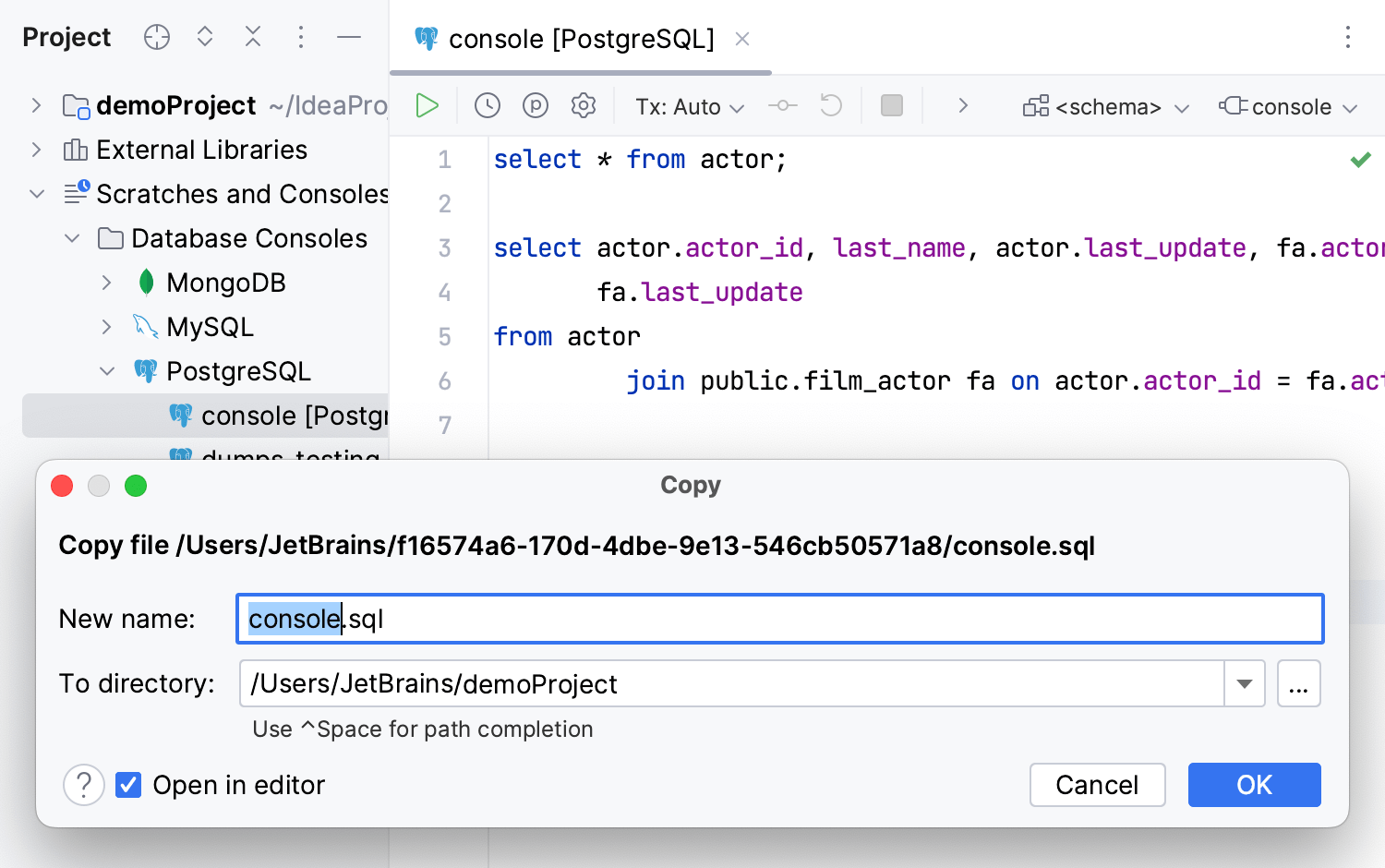Select External Libraries in Project tree
Image resolution: width=1385 pixels, height=868 pixels.
(201, 150)
